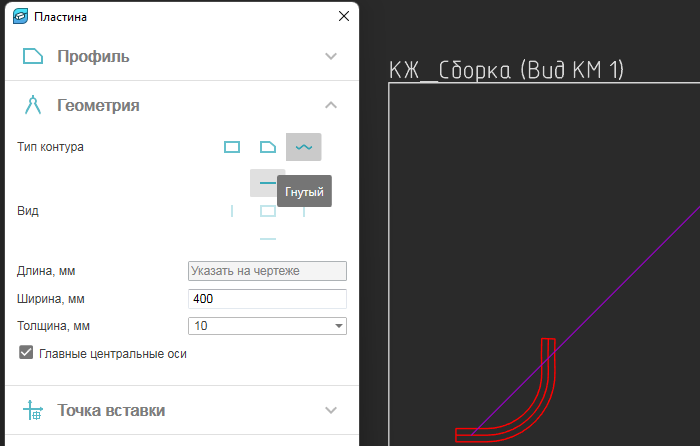Close the Пластина dialog

344,17
